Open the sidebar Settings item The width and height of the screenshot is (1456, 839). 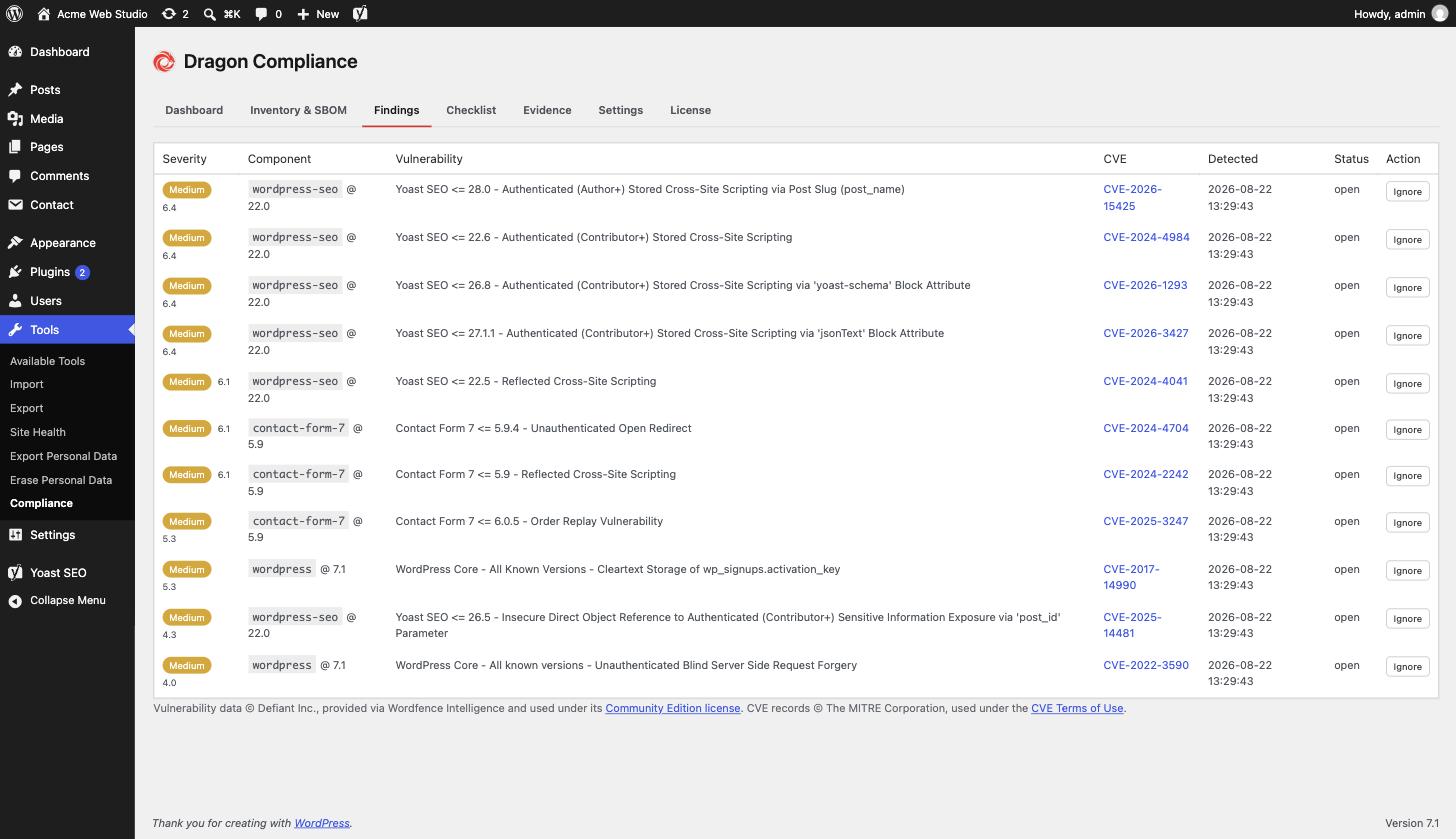[67, 535]
